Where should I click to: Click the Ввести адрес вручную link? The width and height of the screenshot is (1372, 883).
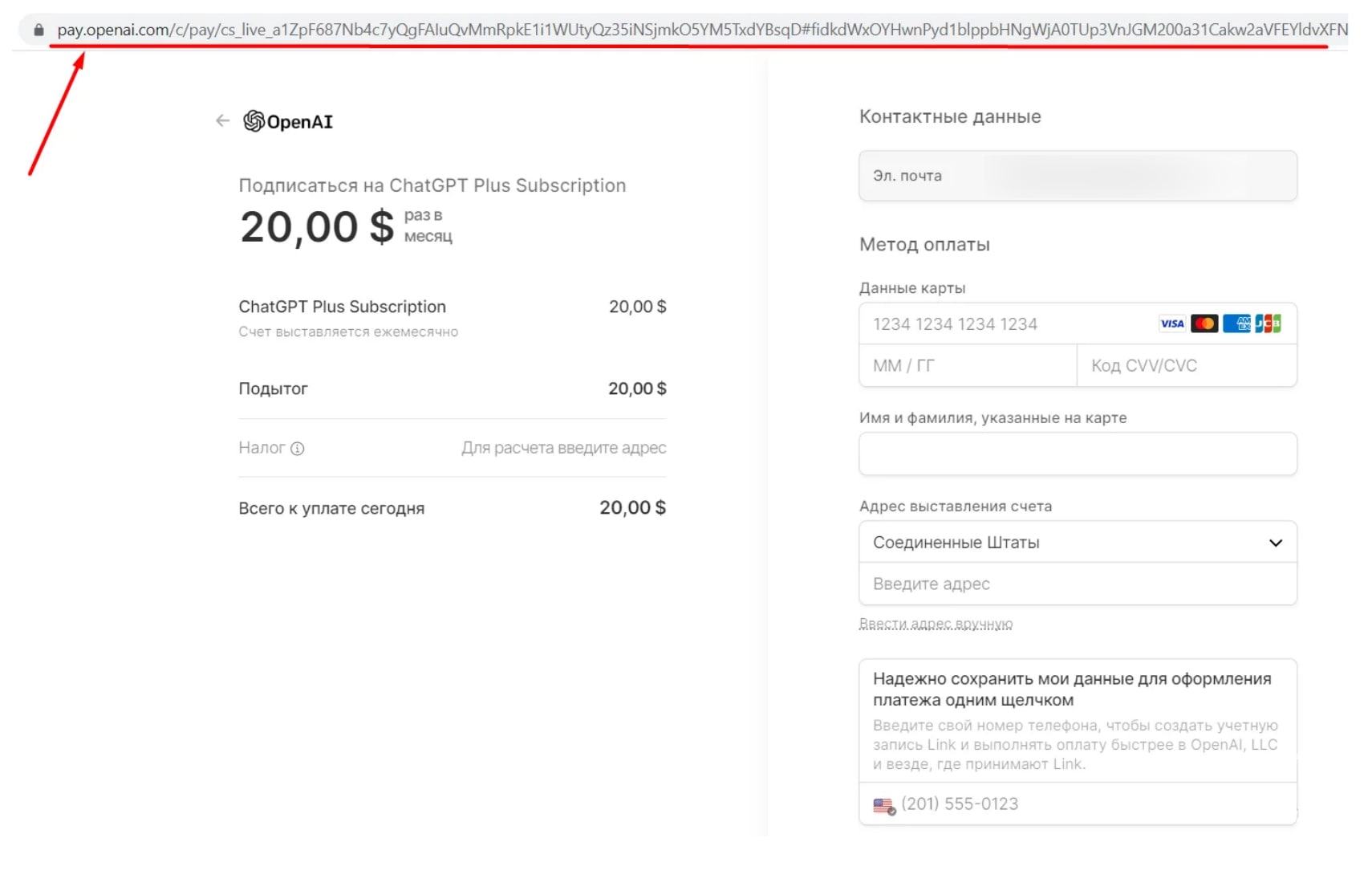(x=936, y=624)
